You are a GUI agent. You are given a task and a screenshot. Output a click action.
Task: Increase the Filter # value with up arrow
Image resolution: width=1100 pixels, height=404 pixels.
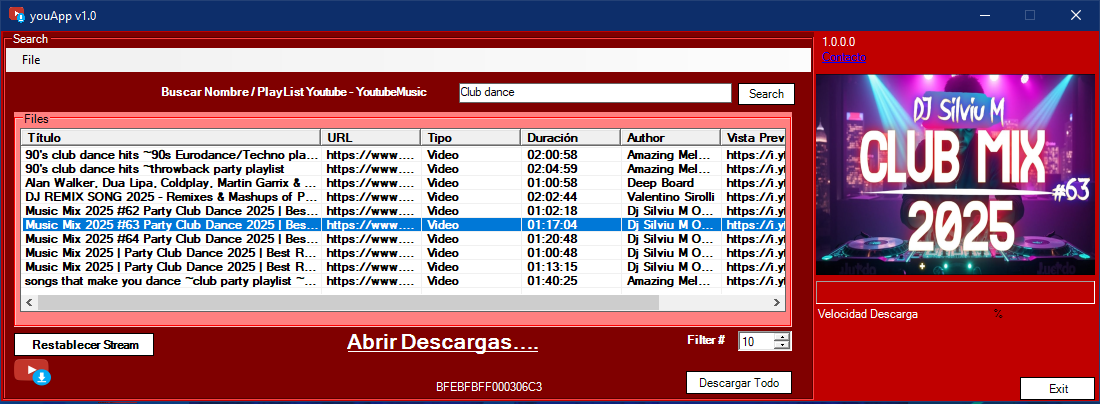pyautogui.click(x=782, y=337)
